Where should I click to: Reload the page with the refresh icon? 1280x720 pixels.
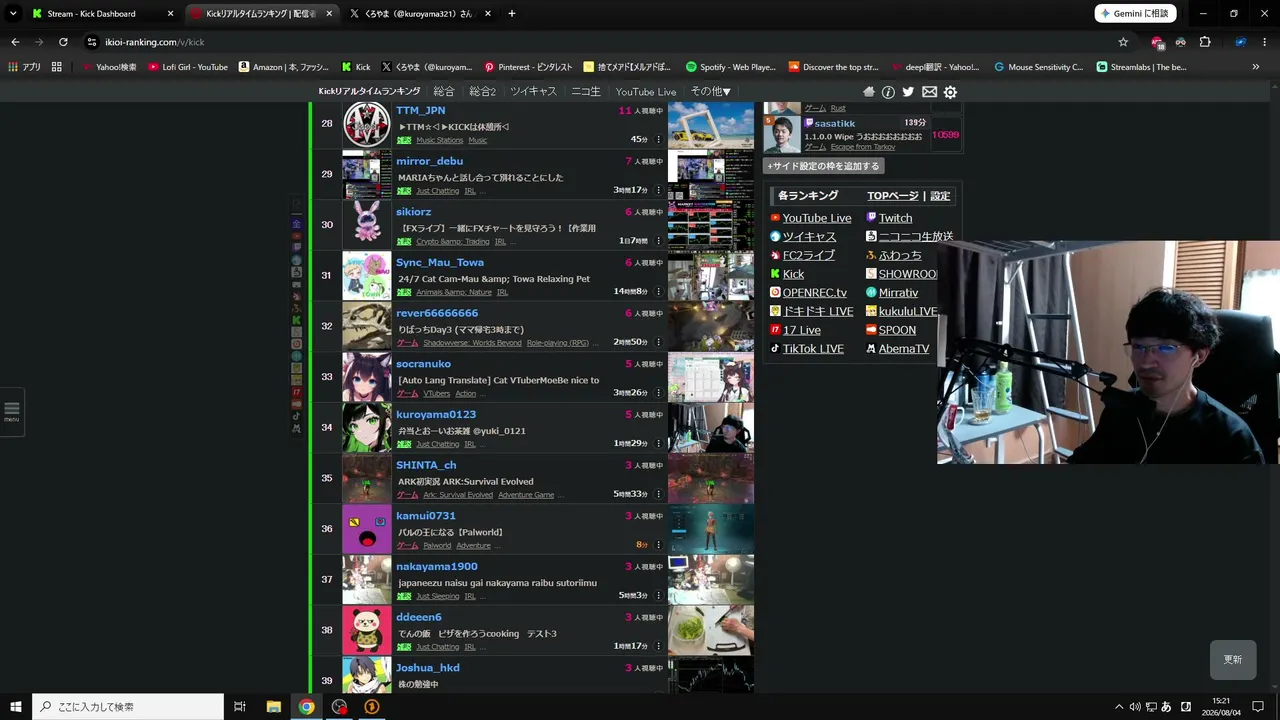point(63,42)
